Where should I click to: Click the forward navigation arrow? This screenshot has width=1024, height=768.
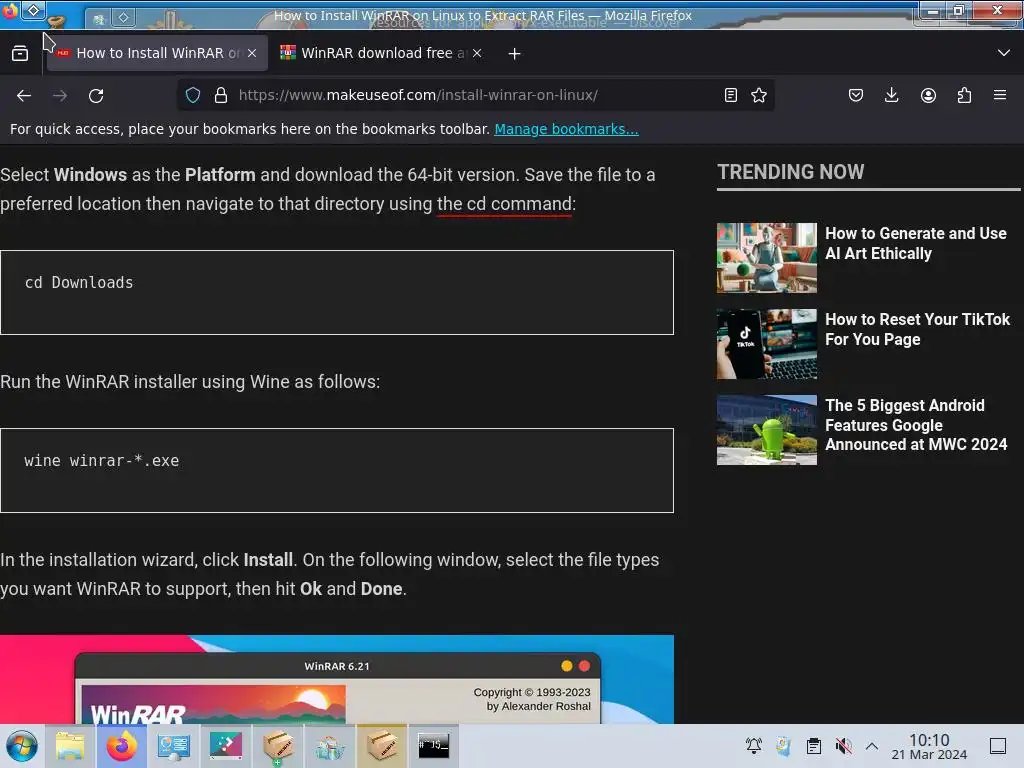60,95
